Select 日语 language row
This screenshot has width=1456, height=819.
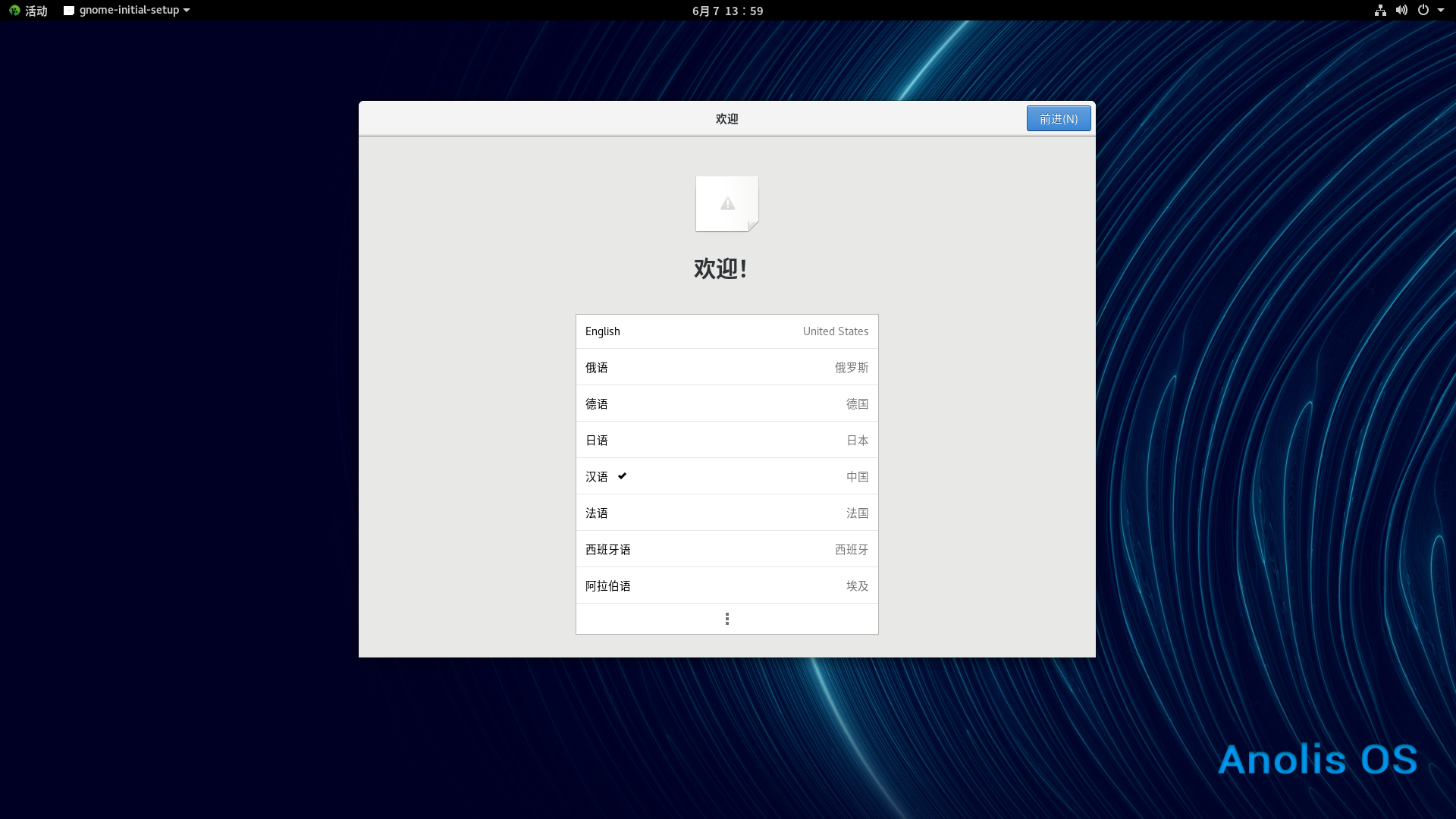click(x=726, y=441)
